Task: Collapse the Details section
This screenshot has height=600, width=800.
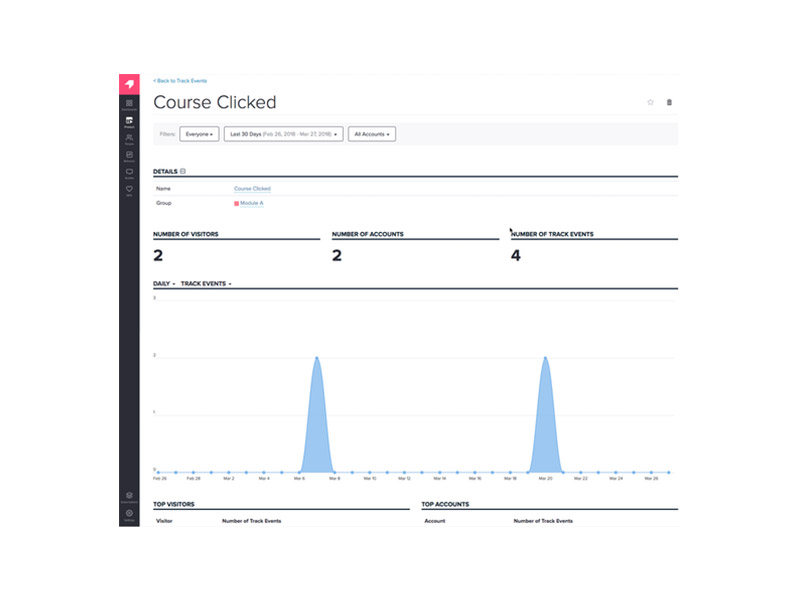Action: [182, 171]
